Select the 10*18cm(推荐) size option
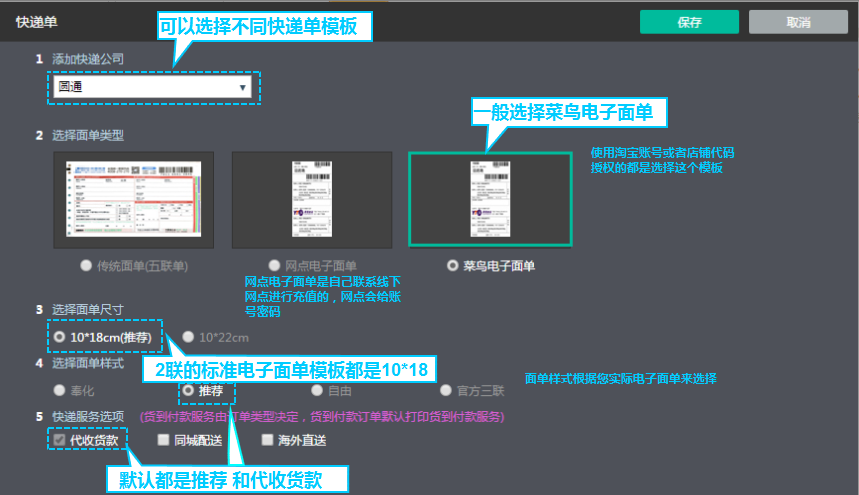Viewport: 859px width, 495px height. click(x=59, y=337)
